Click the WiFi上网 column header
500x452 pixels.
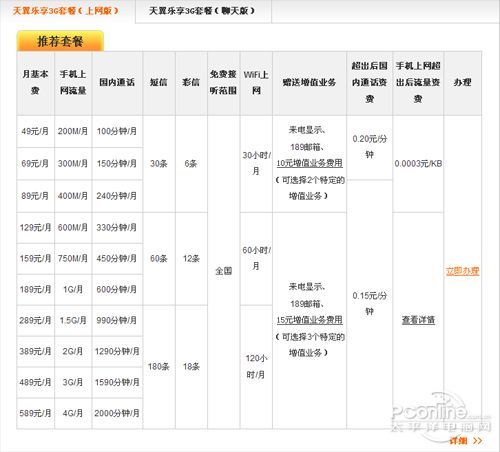tap(256, 82)
